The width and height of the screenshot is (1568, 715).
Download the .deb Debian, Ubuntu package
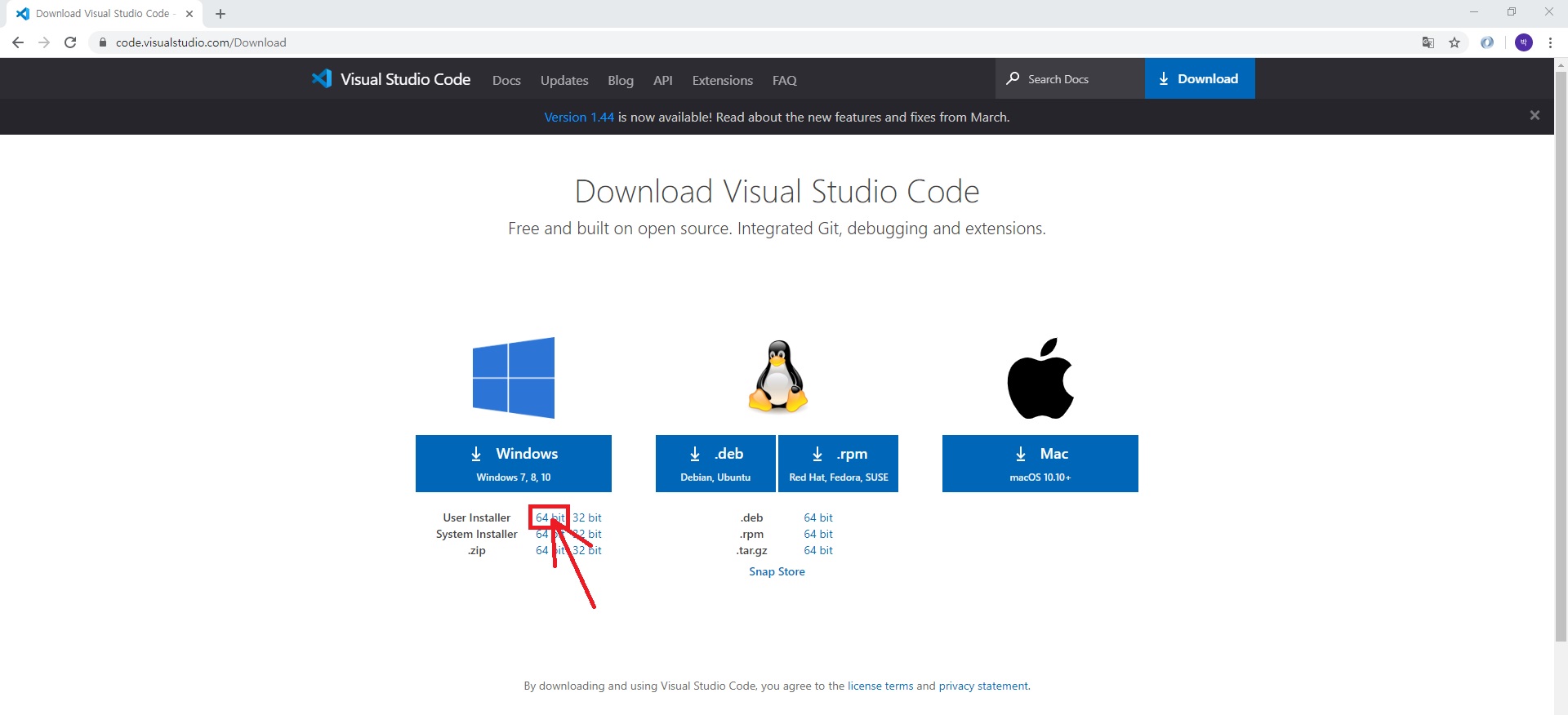(x=715, y=464)
